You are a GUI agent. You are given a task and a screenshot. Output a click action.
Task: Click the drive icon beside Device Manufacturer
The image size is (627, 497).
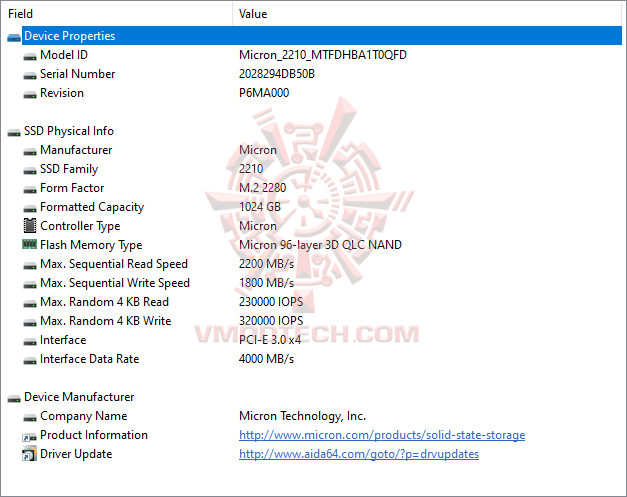(14, 399)
